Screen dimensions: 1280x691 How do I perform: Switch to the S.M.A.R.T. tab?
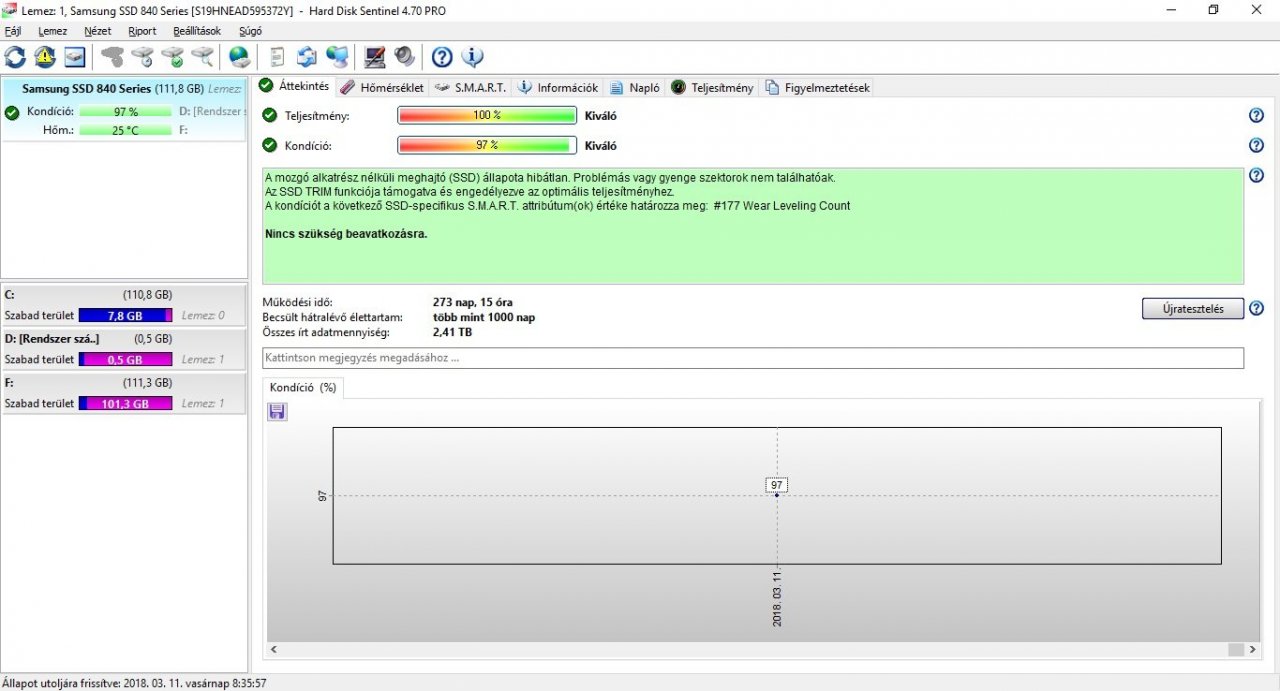pyautogui.click(x=470, y=87)
